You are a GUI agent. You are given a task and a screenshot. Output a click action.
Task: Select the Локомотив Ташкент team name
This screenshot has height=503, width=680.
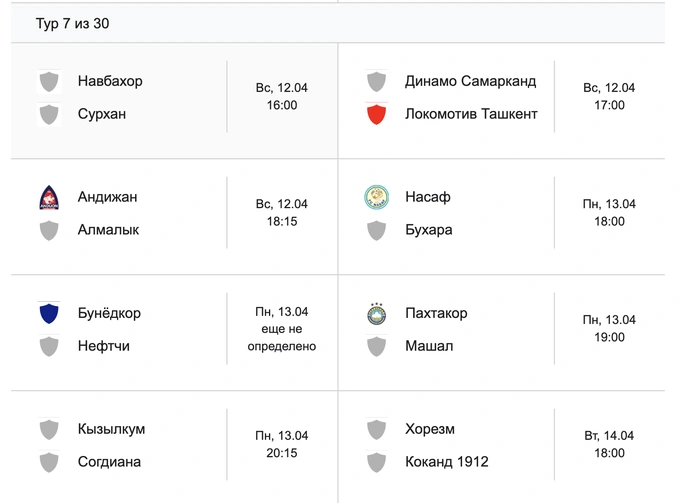471,114
